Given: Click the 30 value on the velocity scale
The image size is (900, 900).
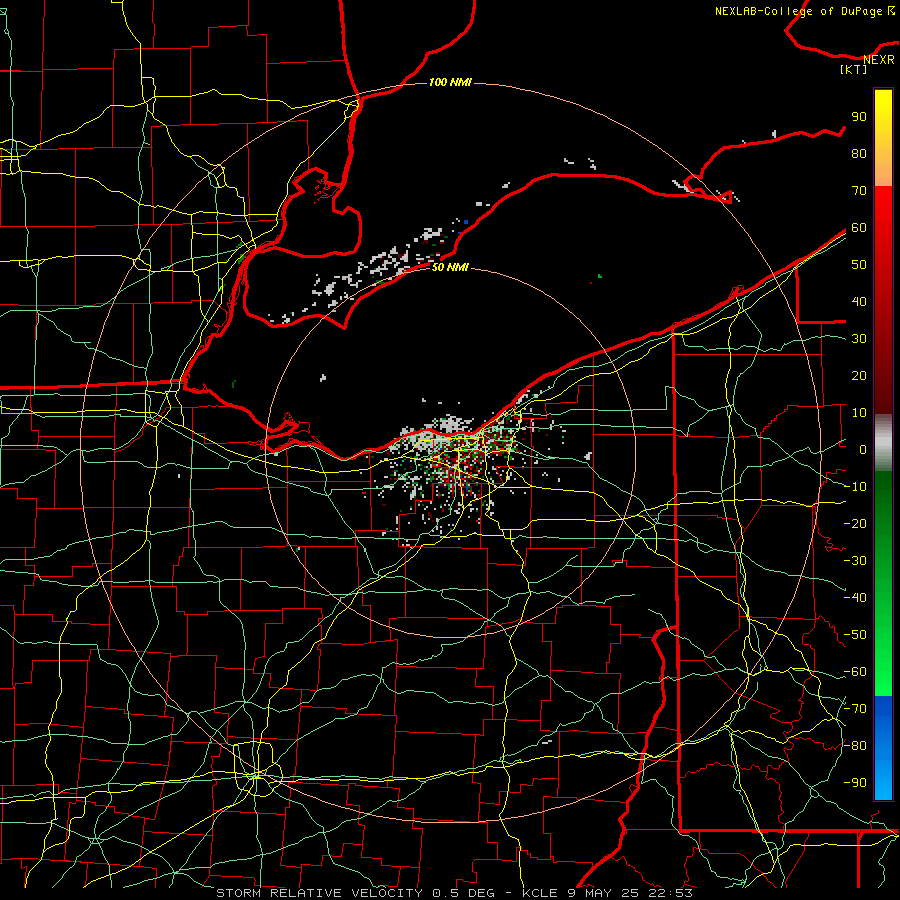Looking at the screenshot, I should click(x=859, y=339).
